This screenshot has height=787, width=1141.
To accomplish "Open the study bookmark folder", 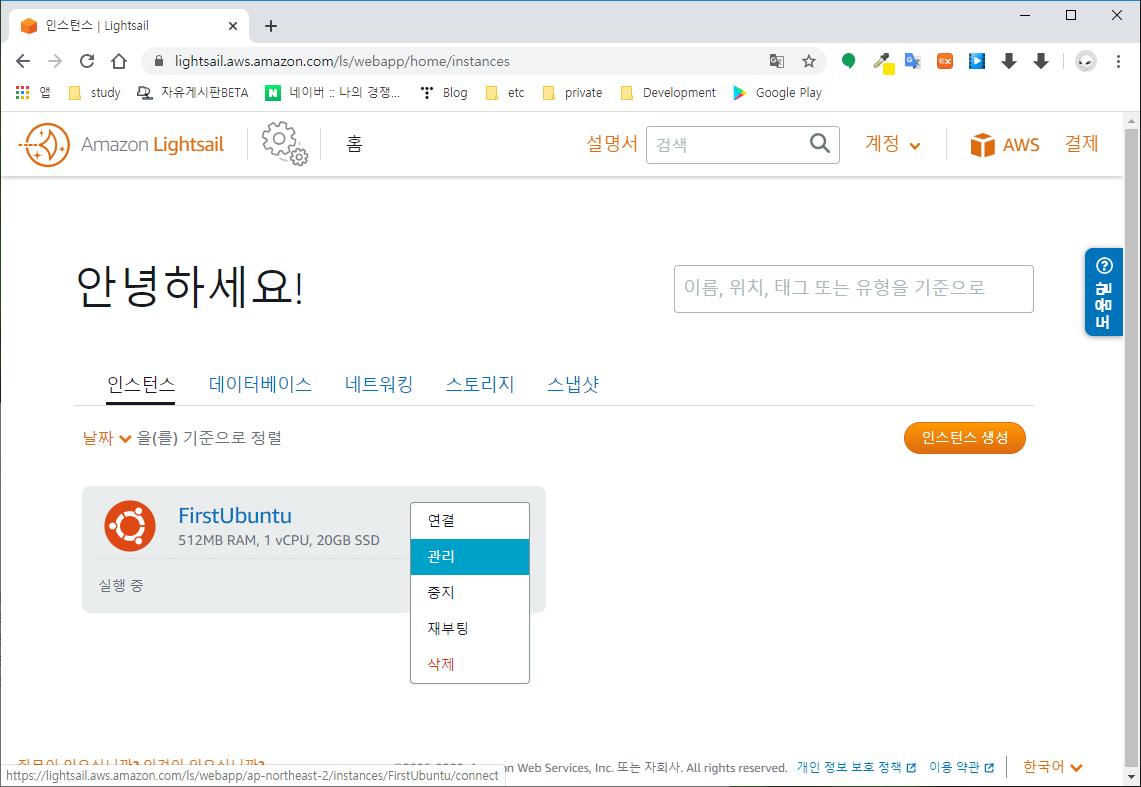I will 95,92.
